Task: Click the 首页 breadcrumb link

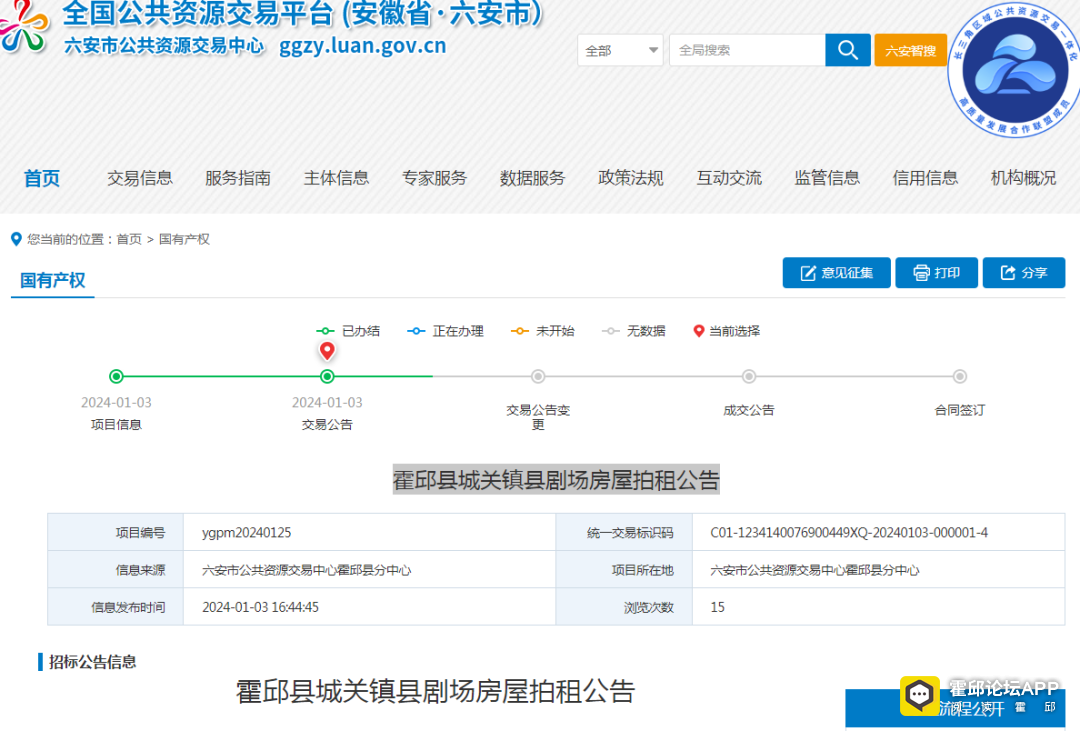Action: tap(129, 239)
